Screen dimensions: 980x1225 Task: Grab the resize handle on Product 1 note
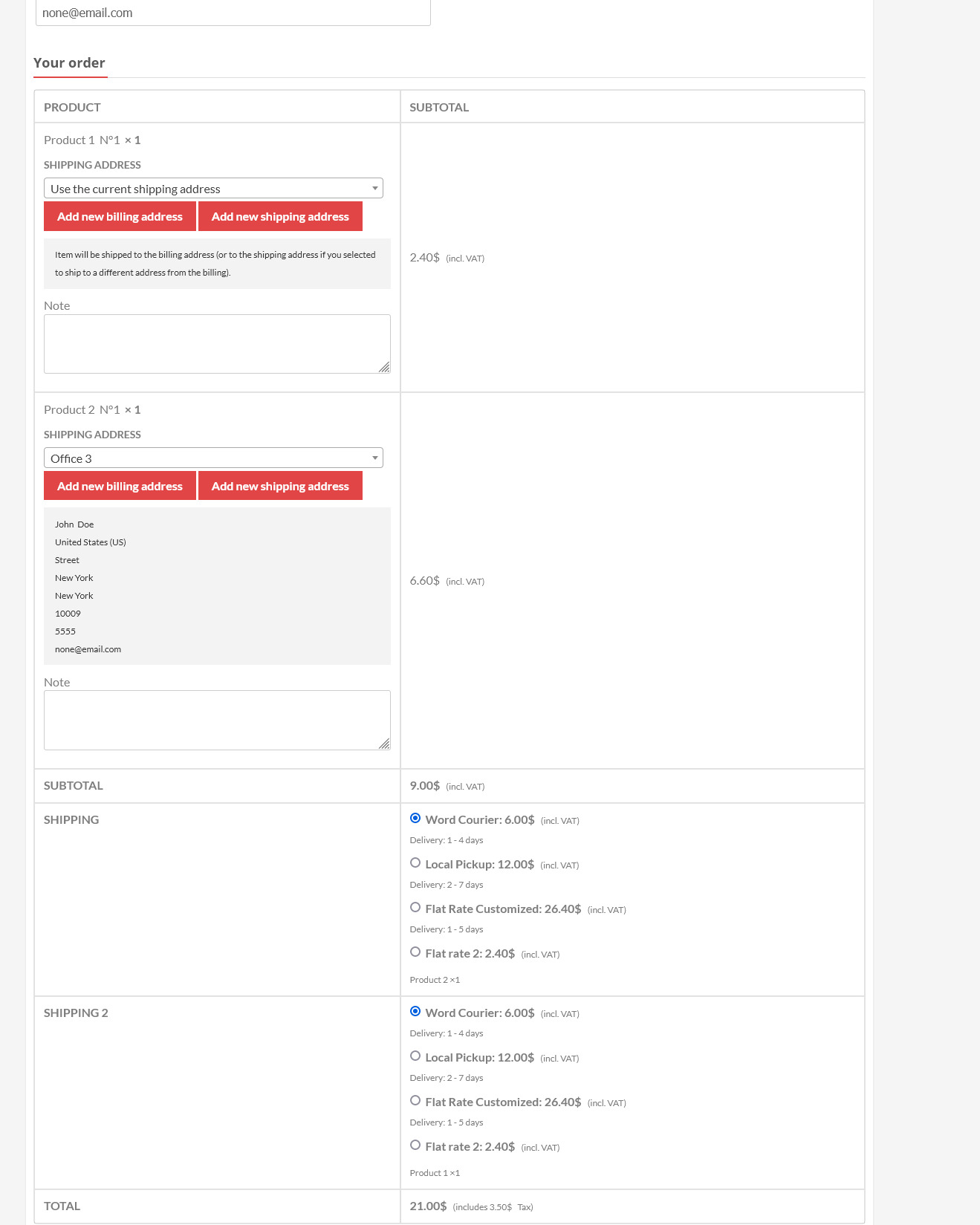click(384, 367)
